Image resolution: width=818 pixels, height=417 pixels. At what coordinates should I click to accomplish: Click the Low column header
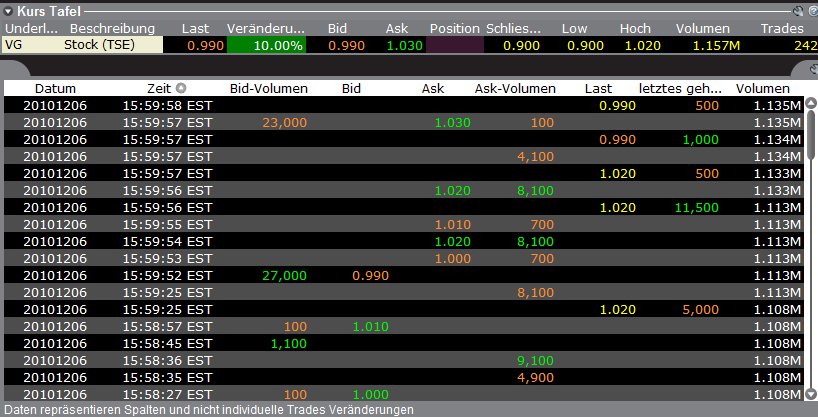(574, 29)
